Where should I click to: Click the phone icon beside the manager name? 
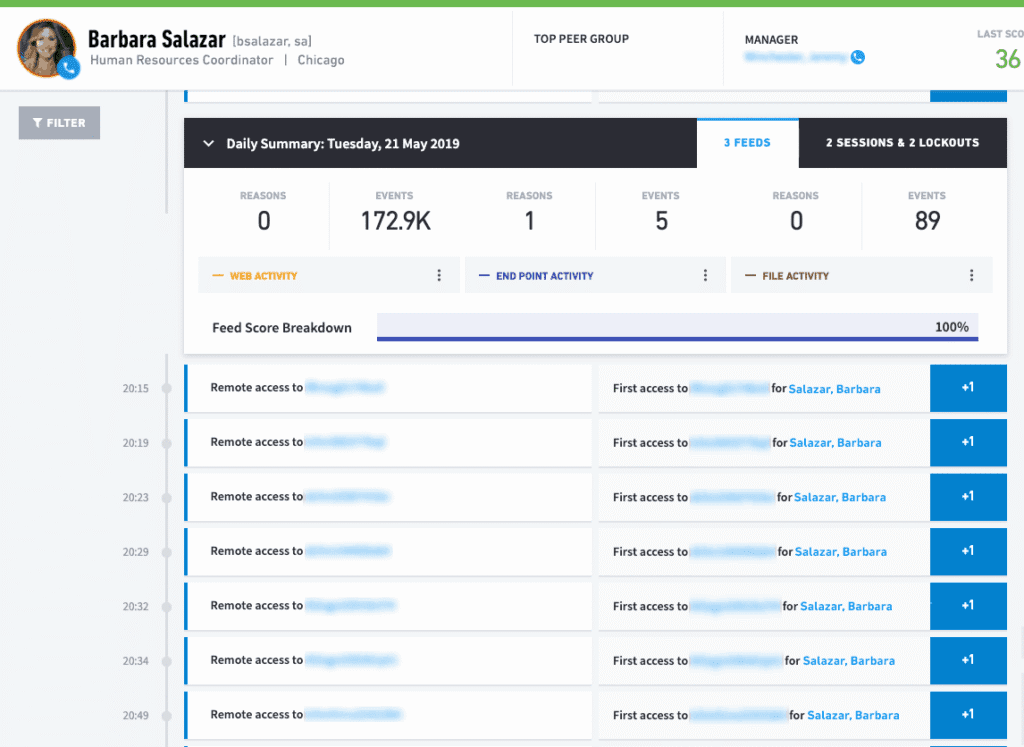click(858, 57)
